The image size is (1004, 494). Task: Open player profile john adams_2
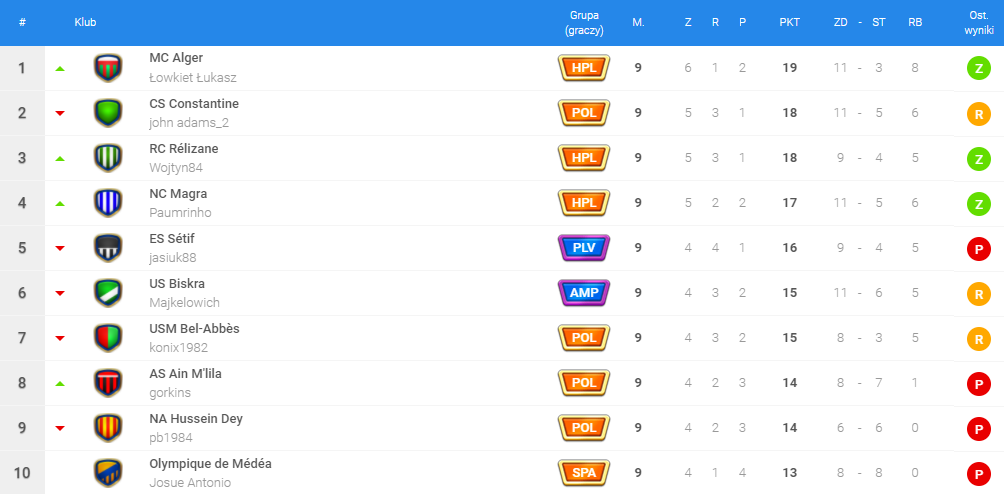(189, 122)
